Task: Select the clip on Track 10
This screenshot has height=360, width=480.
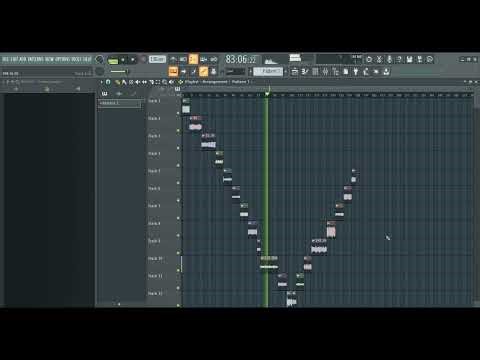Action: [269, 263]
